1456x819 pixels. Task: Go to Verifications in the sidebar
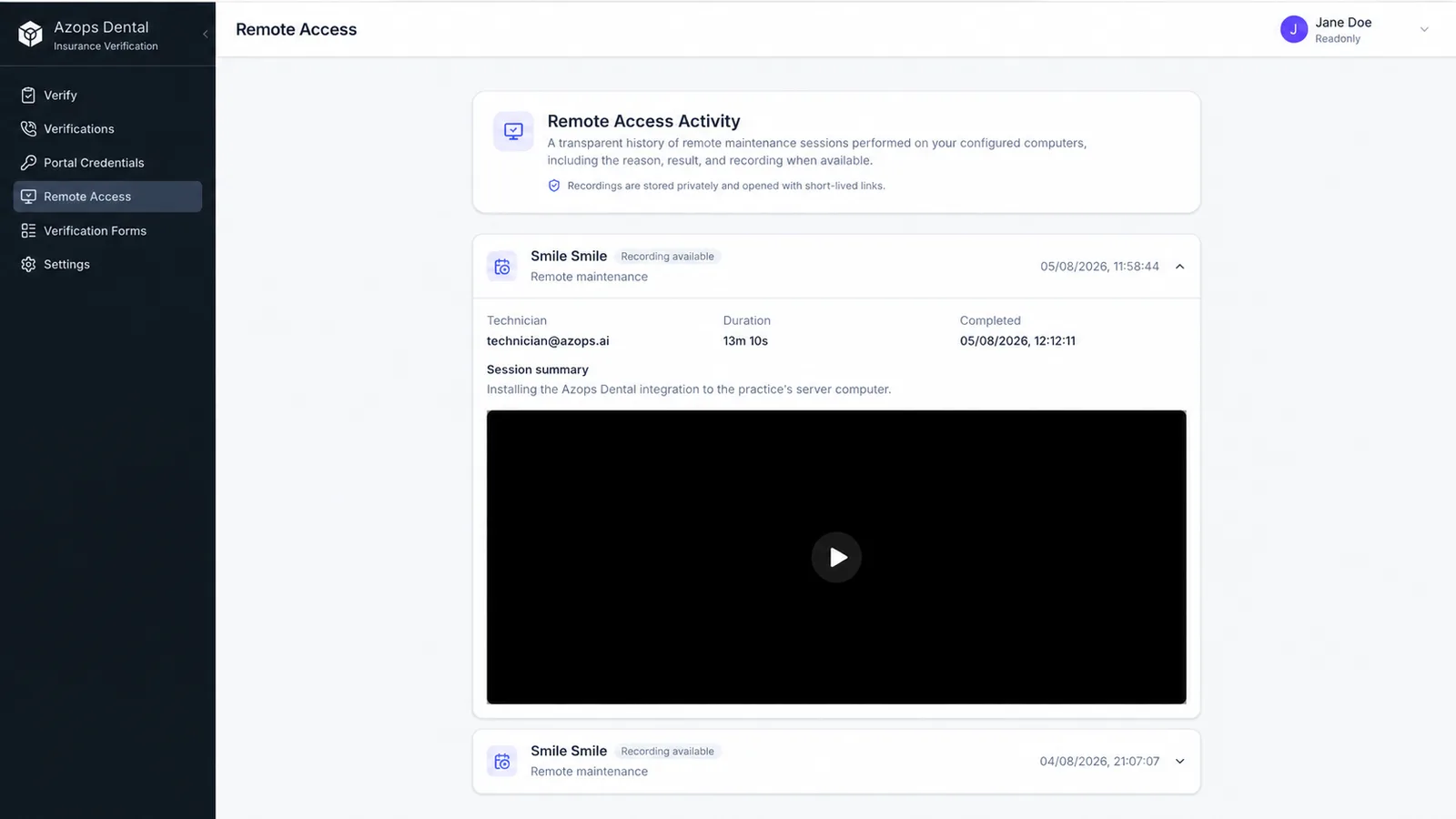pyautogui.click(x=107, y=128)
